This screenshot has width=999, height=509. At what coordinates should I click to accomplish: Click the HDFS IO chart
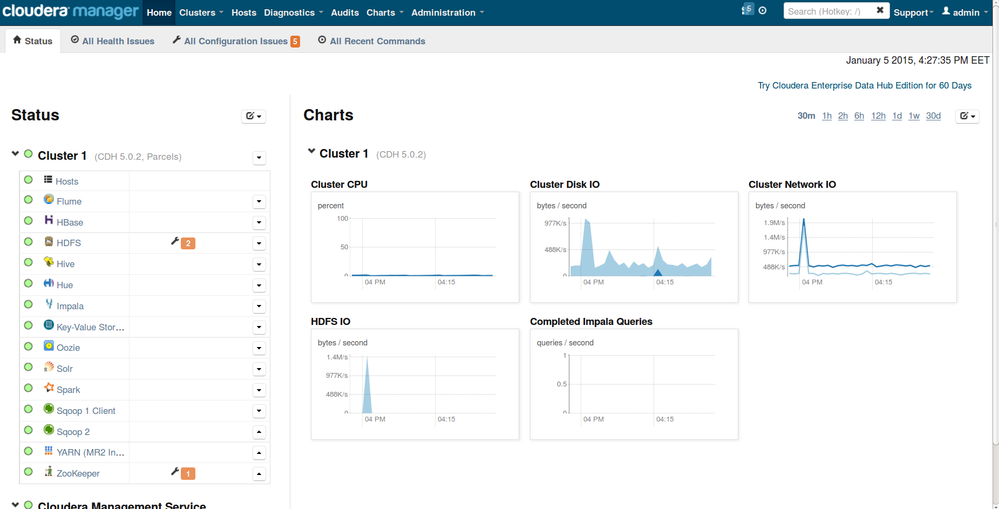[415, 384]
